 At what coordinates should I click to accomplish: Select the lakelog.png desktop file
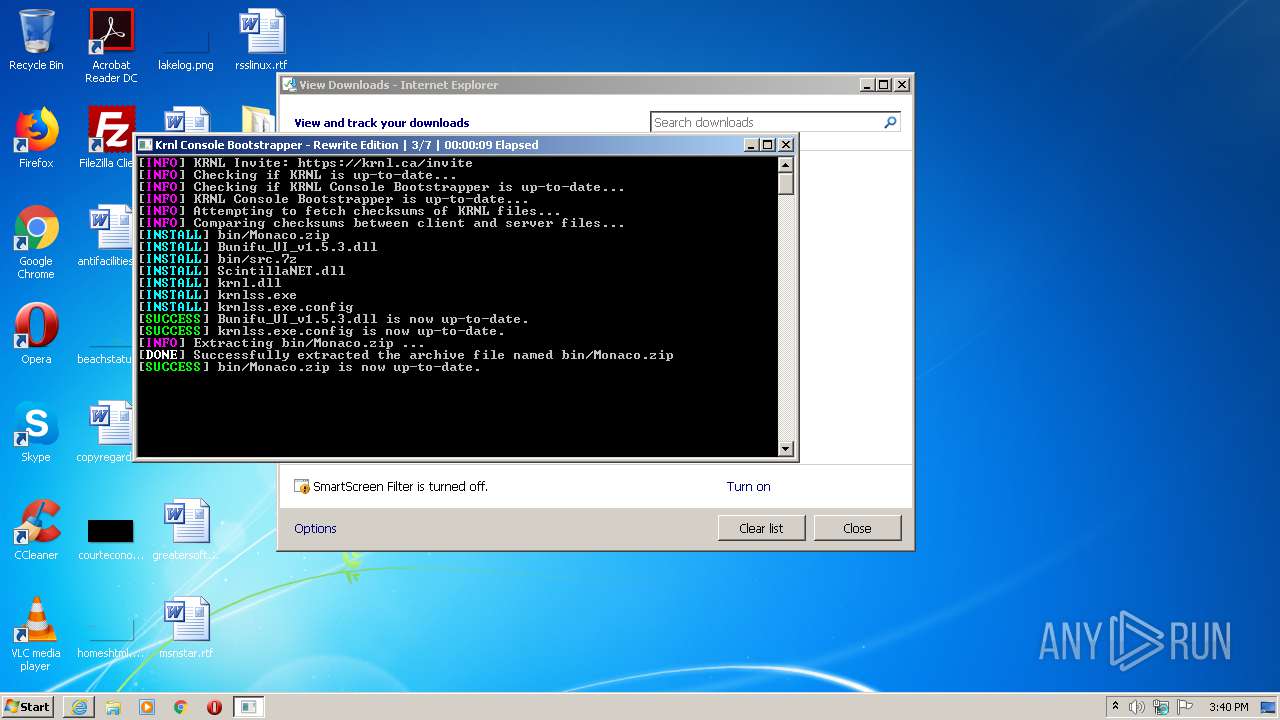click(186, 40)
